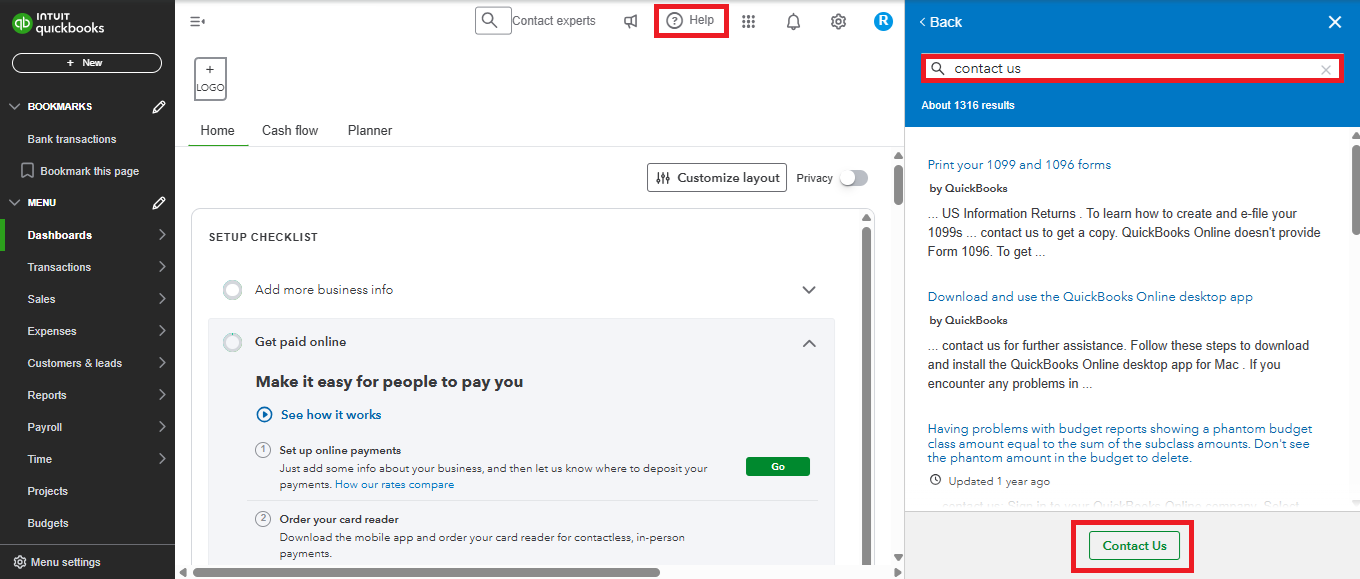This screenshot has height=579, width=1360.
Task: Expand Add more business info checklist item
Action: click(x=809, y=290)
